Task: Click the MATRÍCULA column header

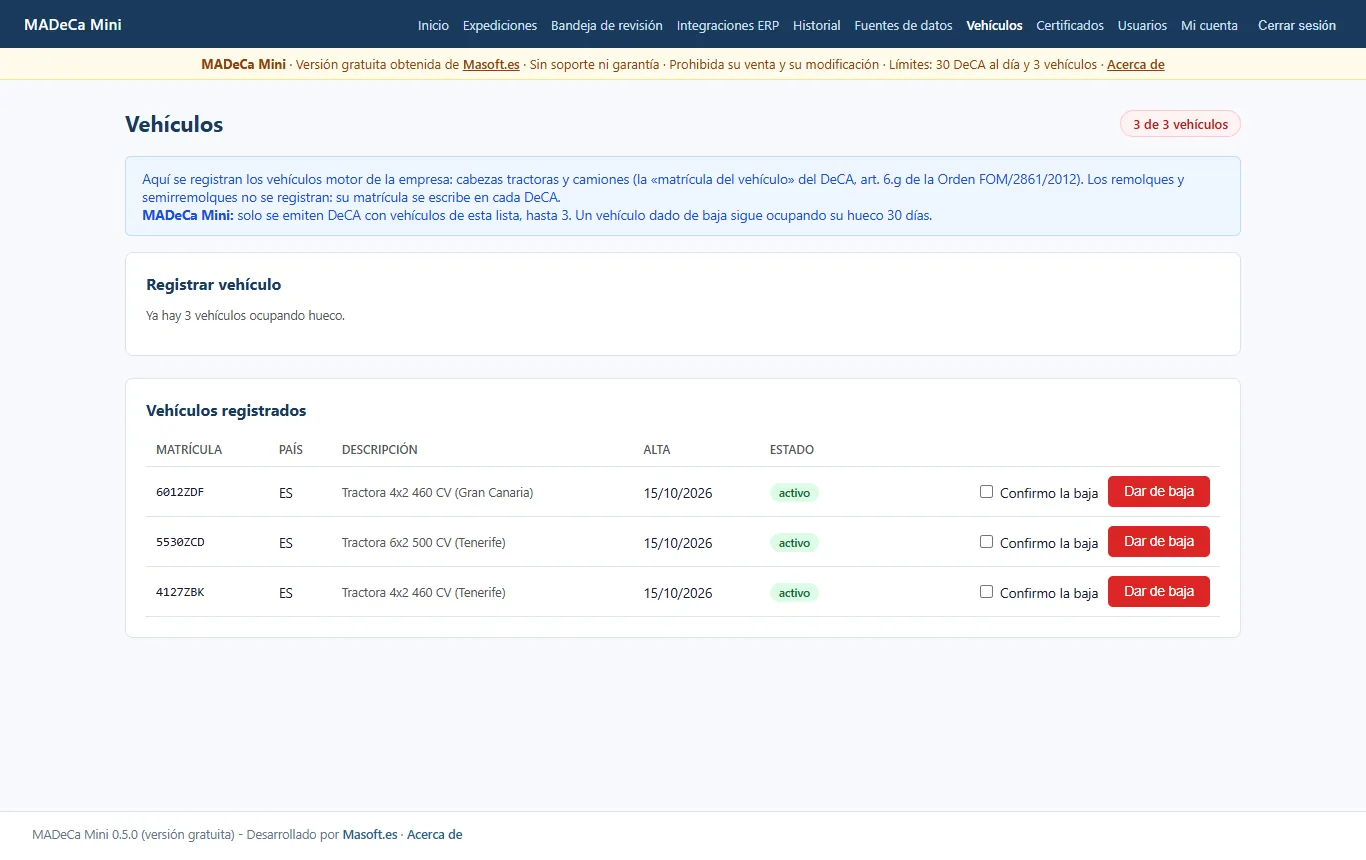Action: 189,450
